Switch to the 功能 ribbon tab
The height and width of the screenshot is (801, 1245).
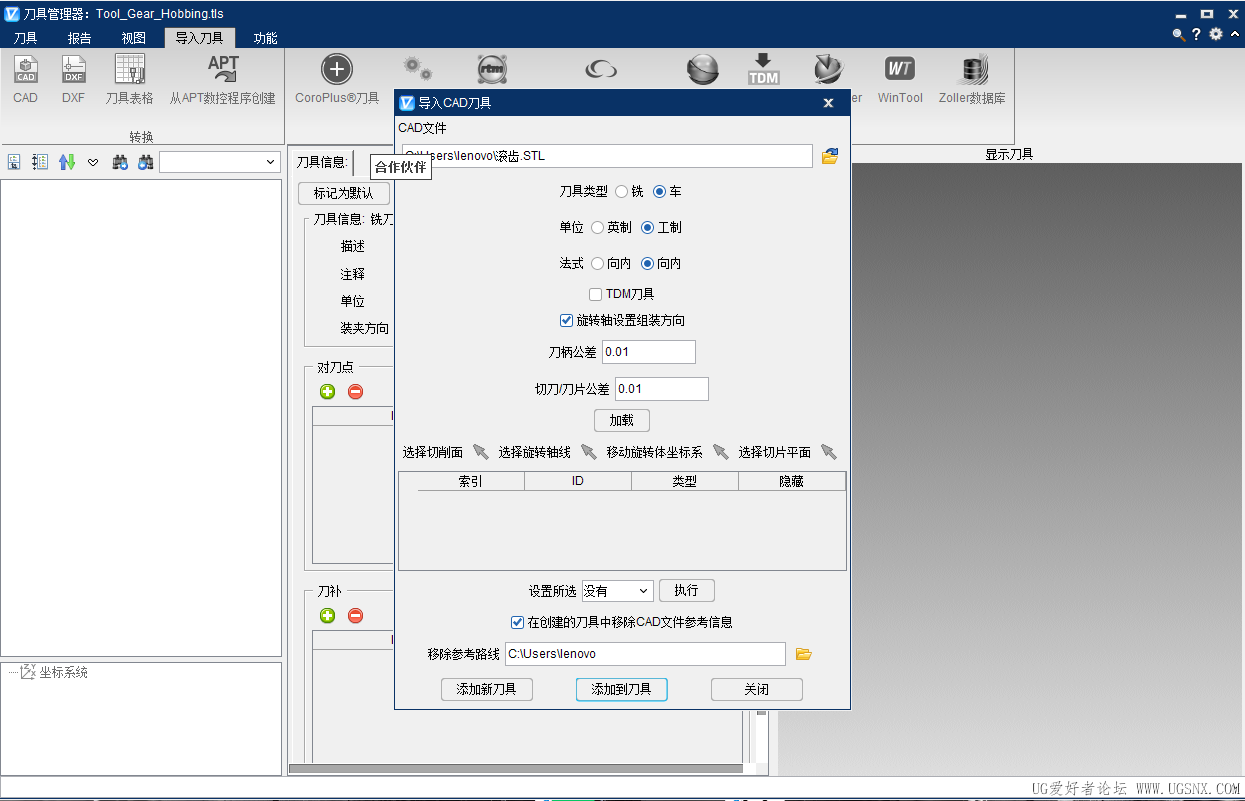click(265, 38)
